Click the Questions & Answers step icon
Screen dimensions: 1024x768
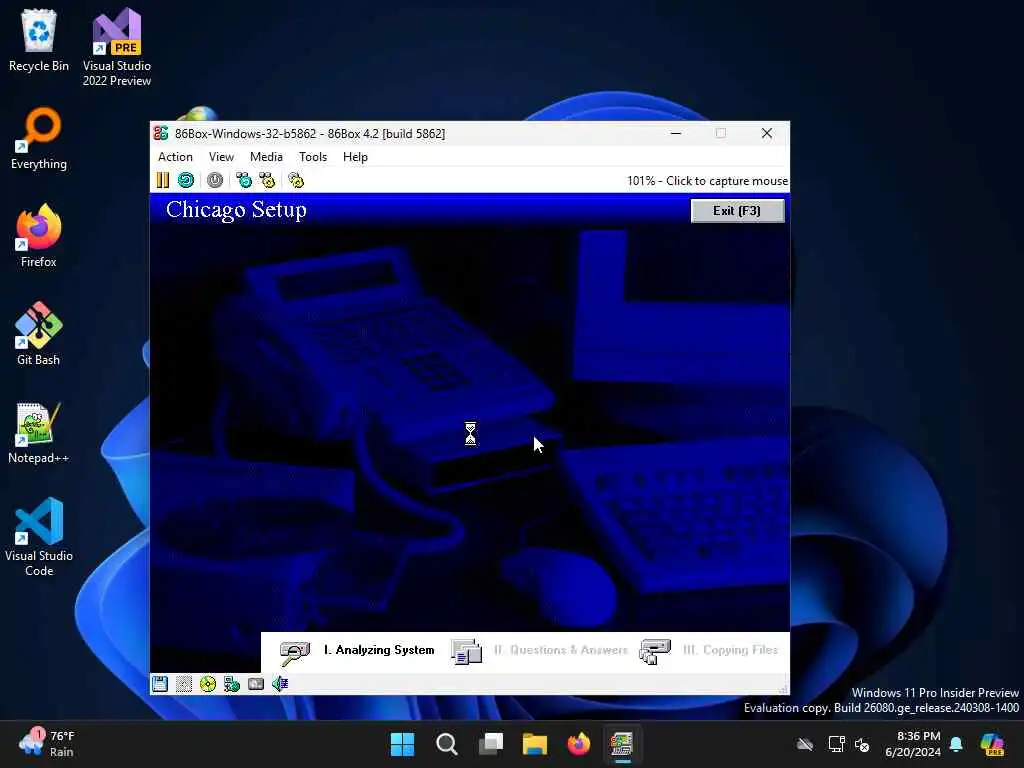coord(466,652)
